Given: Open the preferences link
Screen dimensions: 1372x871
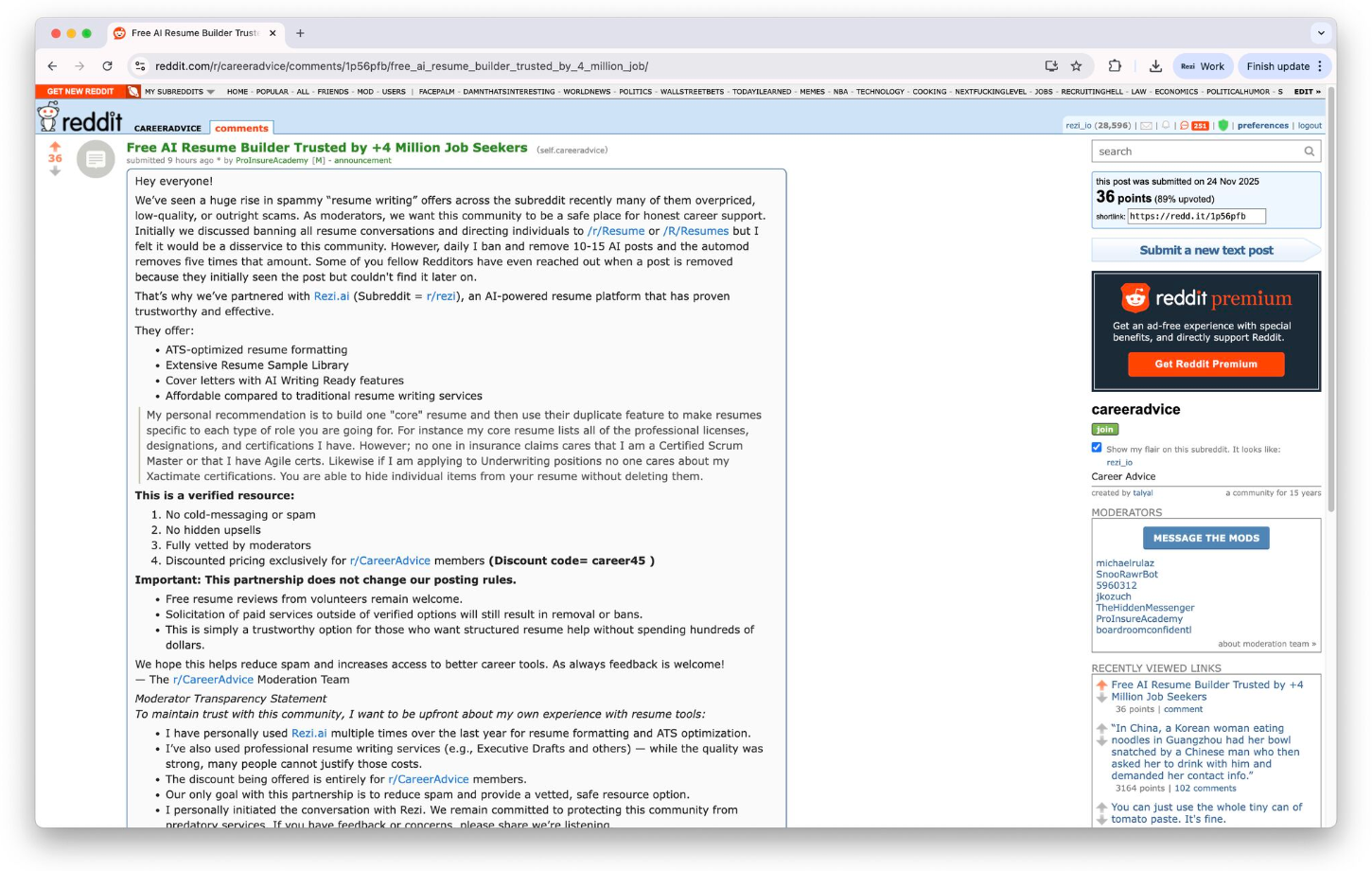Looking at the screenshot, I should coord(1263,125).
